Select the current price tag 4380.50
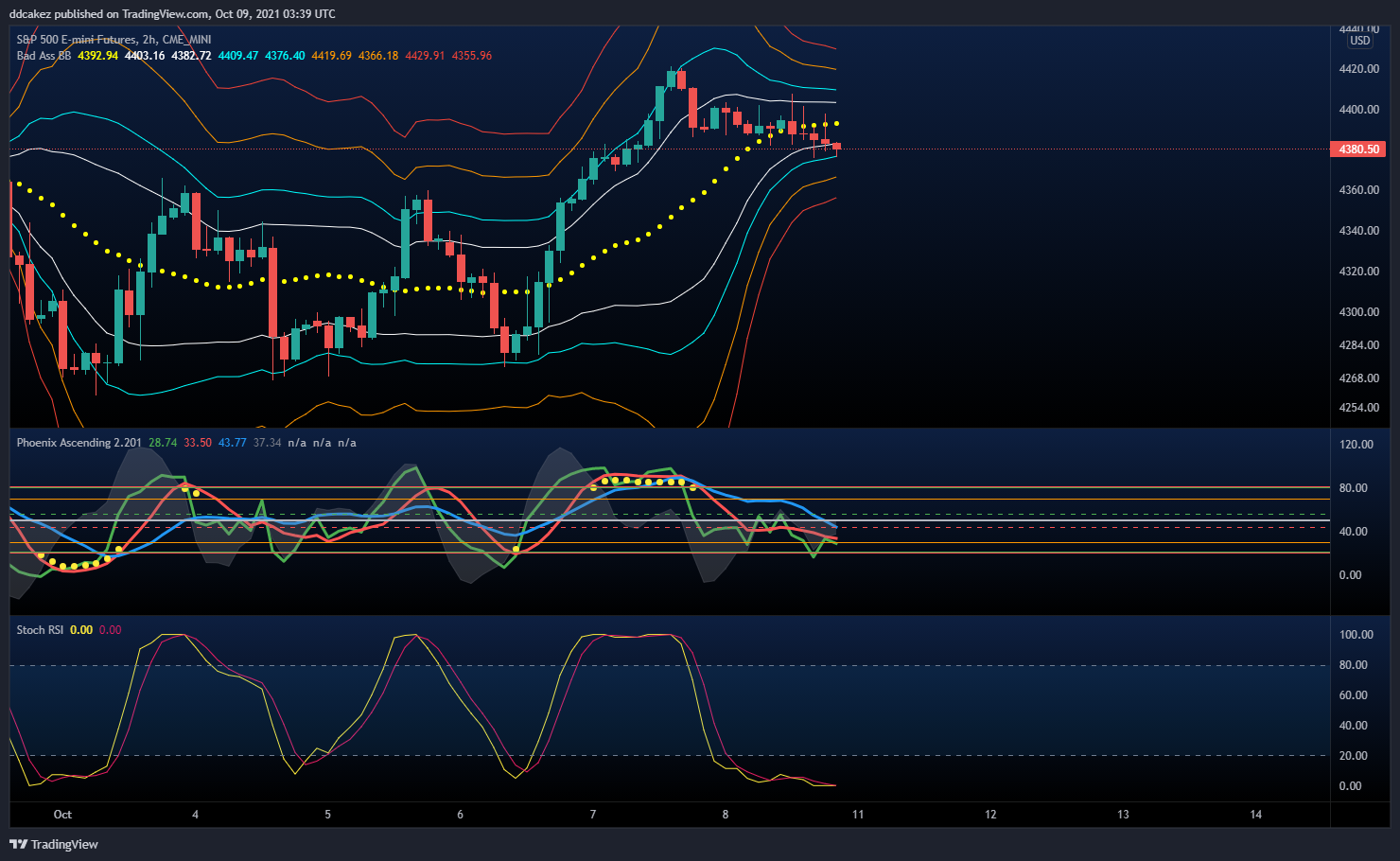Image resolution: width=1400 pixels, height=861 pixels. pyautogui.click(x=1357, y=149)
